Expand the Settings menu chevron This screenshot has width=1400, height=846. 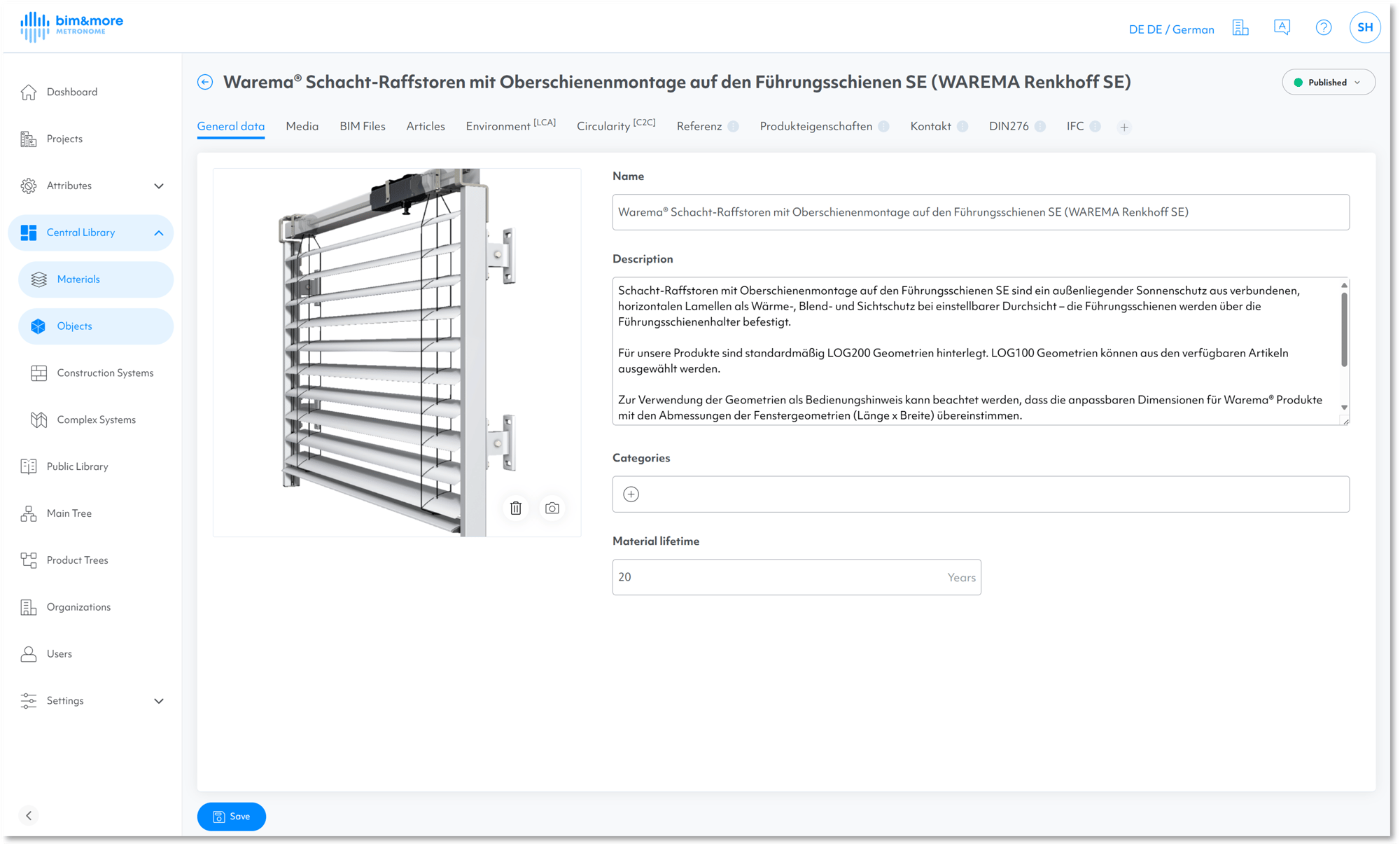(159, 701)
